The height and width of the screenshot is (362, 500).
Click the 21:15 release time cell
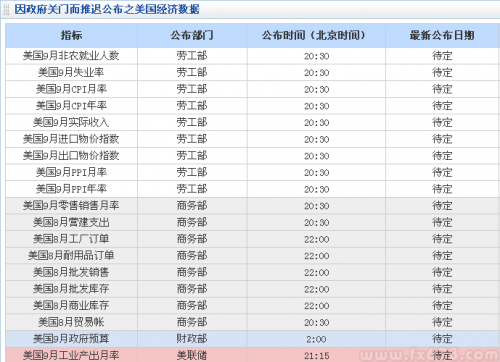tap(316, 356)
